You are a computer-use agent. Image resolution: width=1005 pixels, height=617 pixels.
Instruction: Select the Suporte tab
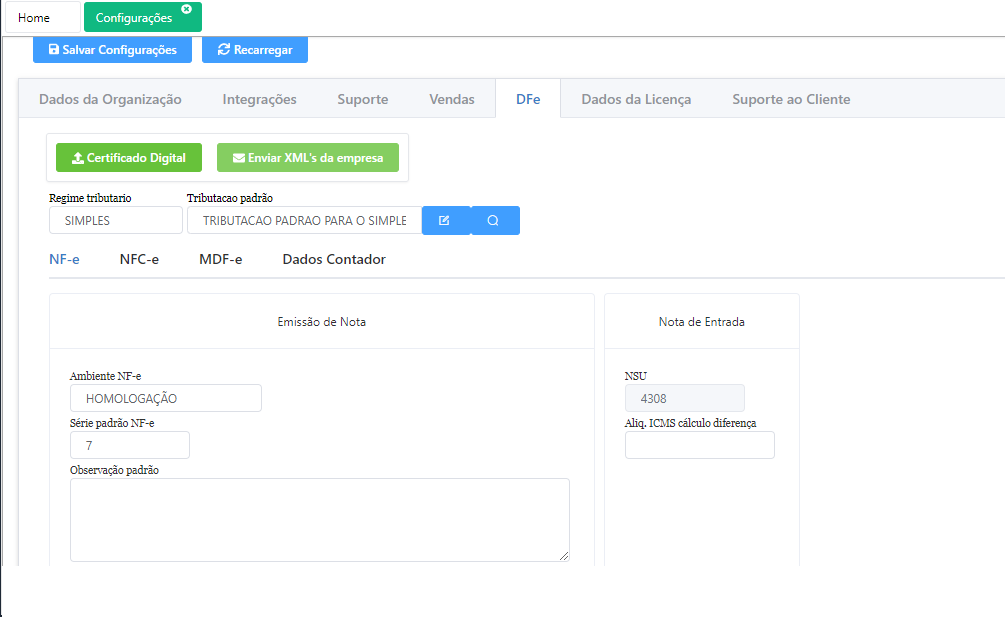(x=362, y=99)
